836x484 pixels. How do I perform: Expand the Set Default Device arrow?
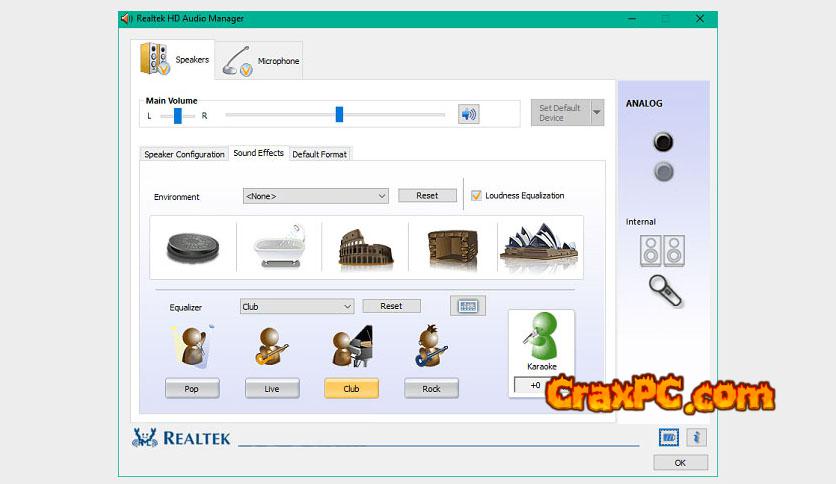597,112
